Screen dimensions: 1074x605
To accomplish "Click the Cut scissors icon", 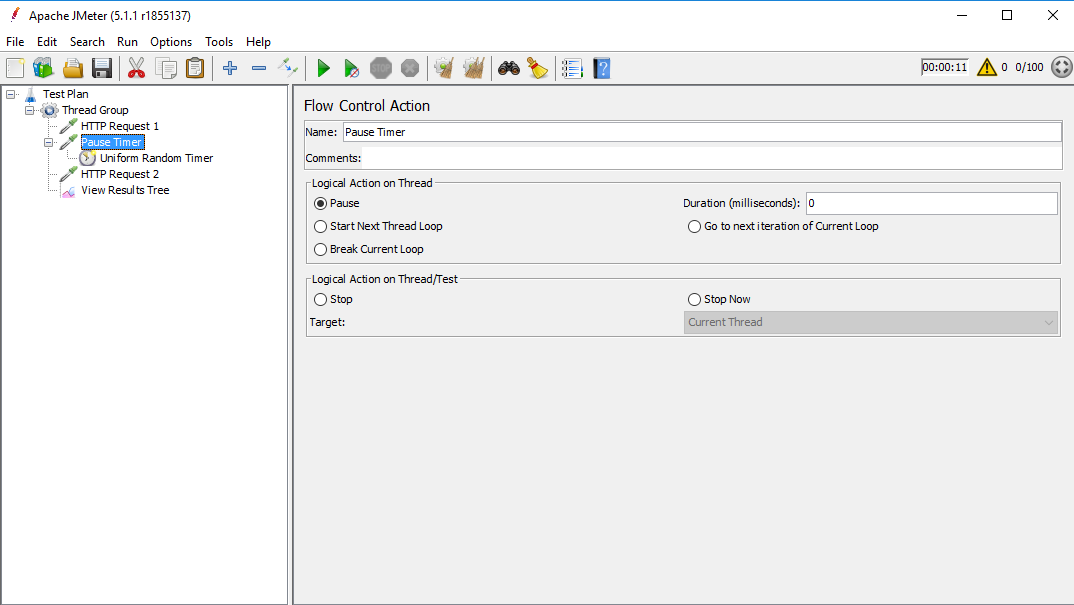I will [136, 68].
